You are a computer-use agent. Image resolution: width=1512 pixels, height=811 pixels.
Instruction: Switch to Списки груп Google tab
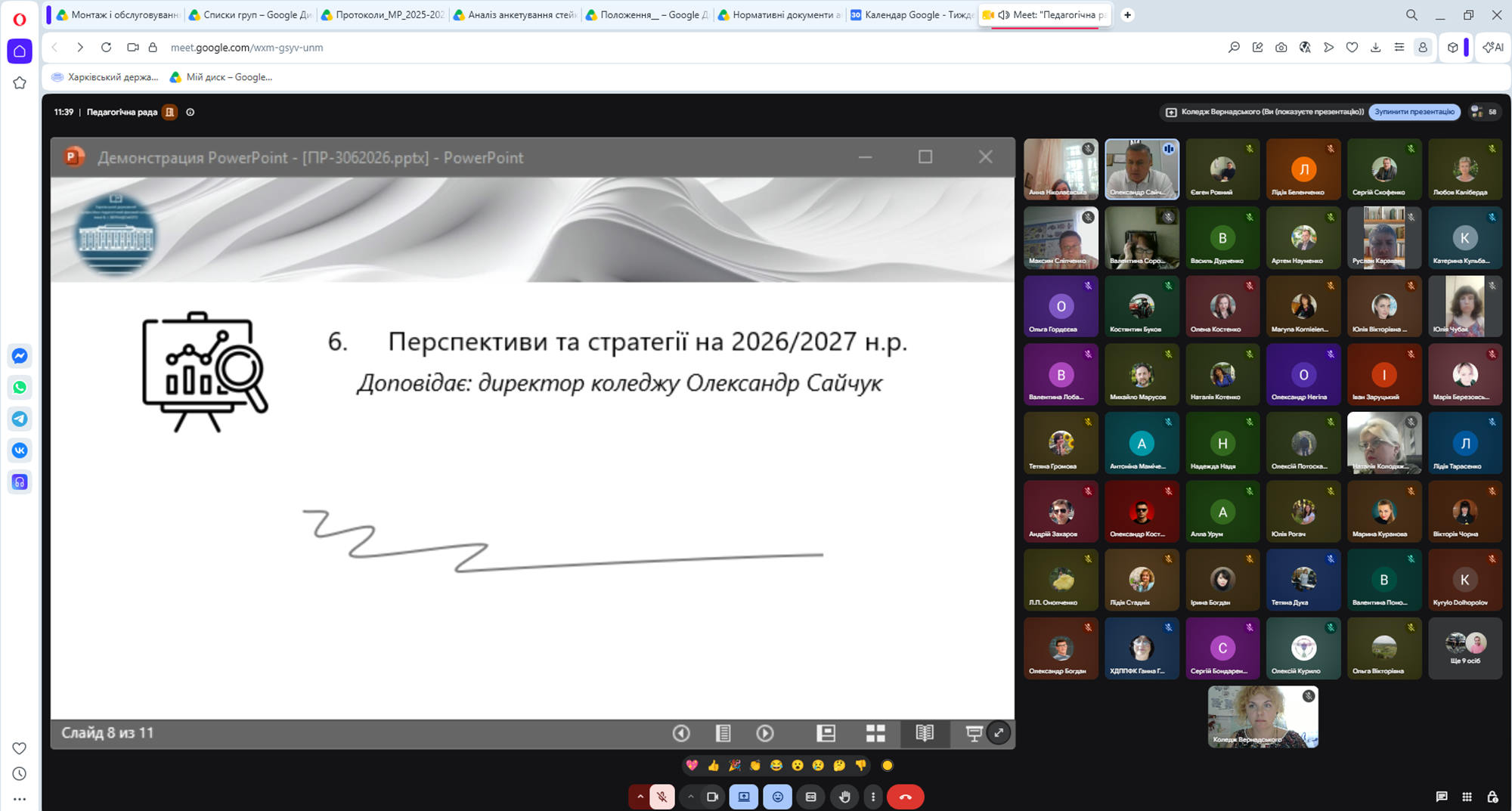(249, 14)
